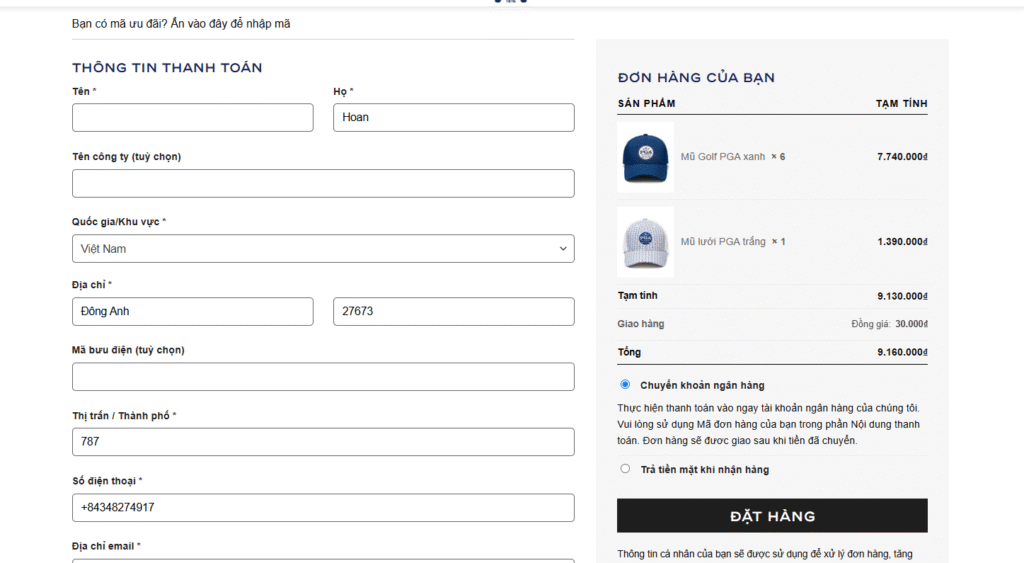
Task: Click the Tên công ty company field
Action: pos(323,183)
